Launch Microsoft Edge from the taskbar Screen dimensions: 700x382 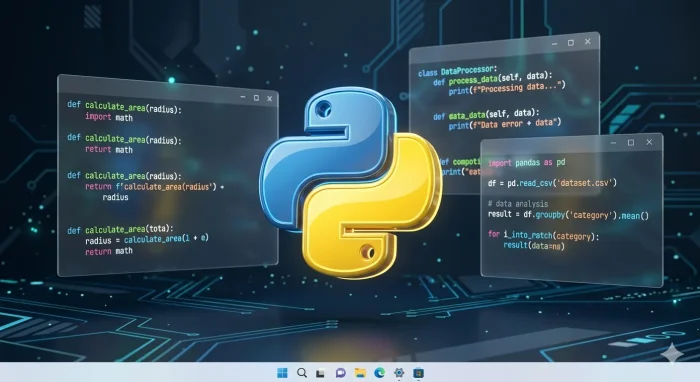coord(379,373)
